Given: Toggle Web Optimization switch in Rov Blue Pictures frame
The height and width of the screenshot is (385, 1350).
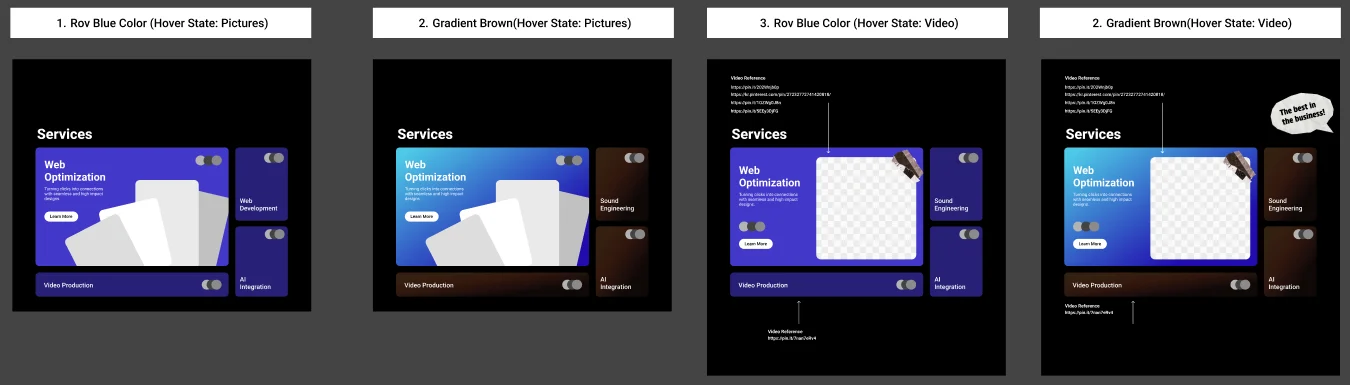Looking at the screenshot, I should [210, 160].
